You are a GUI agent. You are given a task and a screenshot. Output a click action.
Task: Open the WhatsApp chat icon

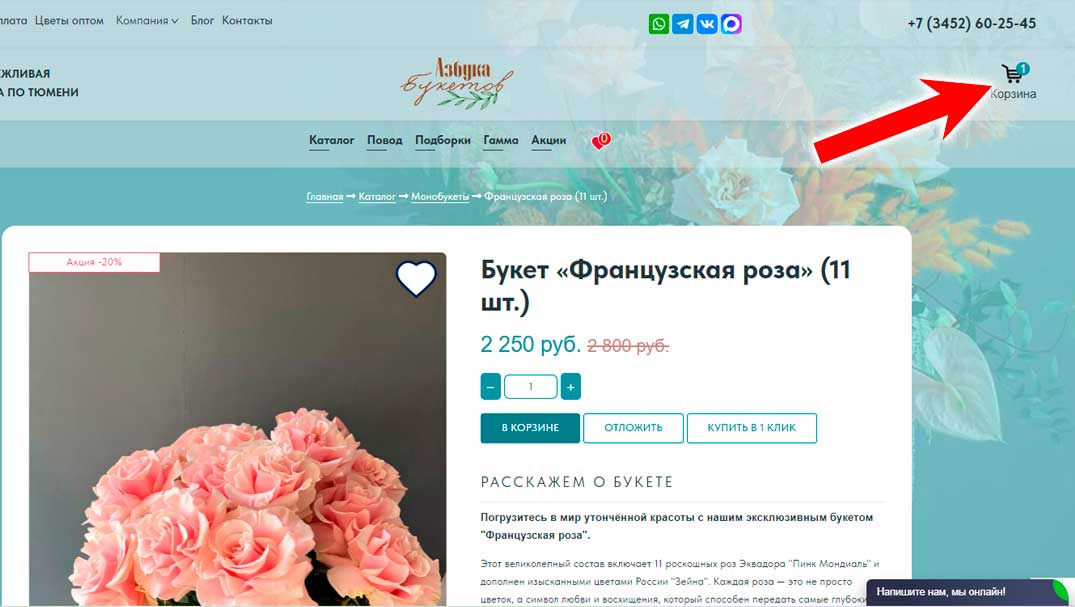pos(658,24)
